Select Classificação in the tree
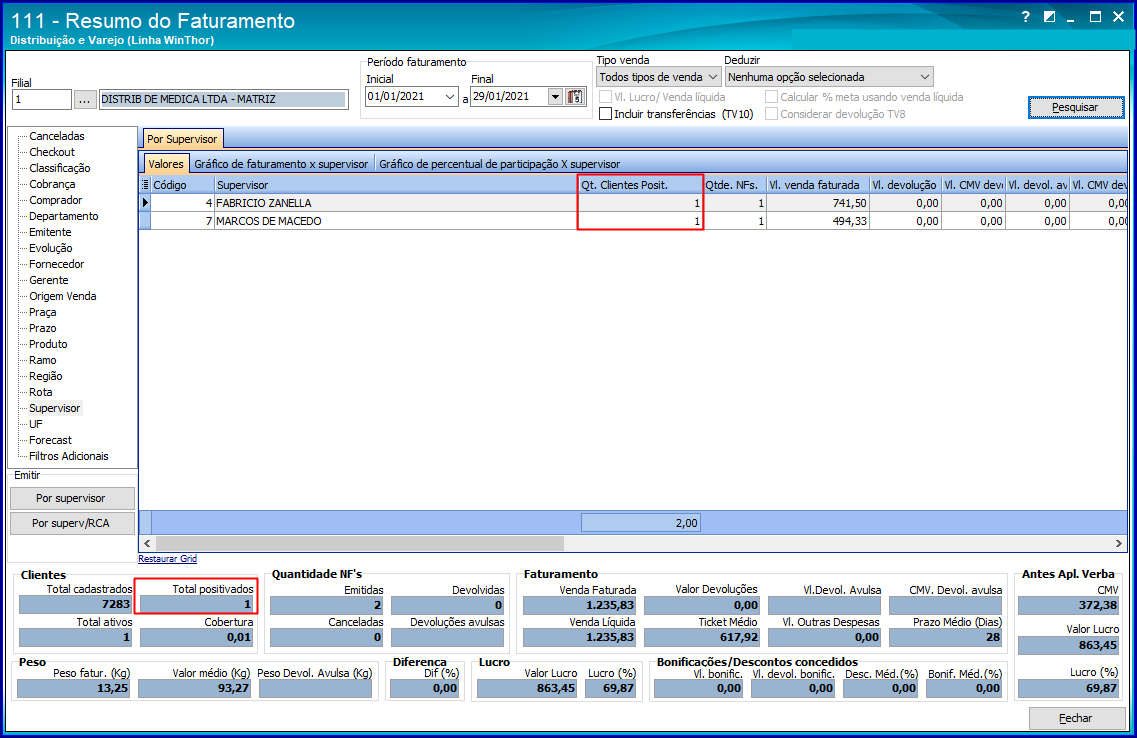Screen dimensions: 1137x738 (59, 168)
